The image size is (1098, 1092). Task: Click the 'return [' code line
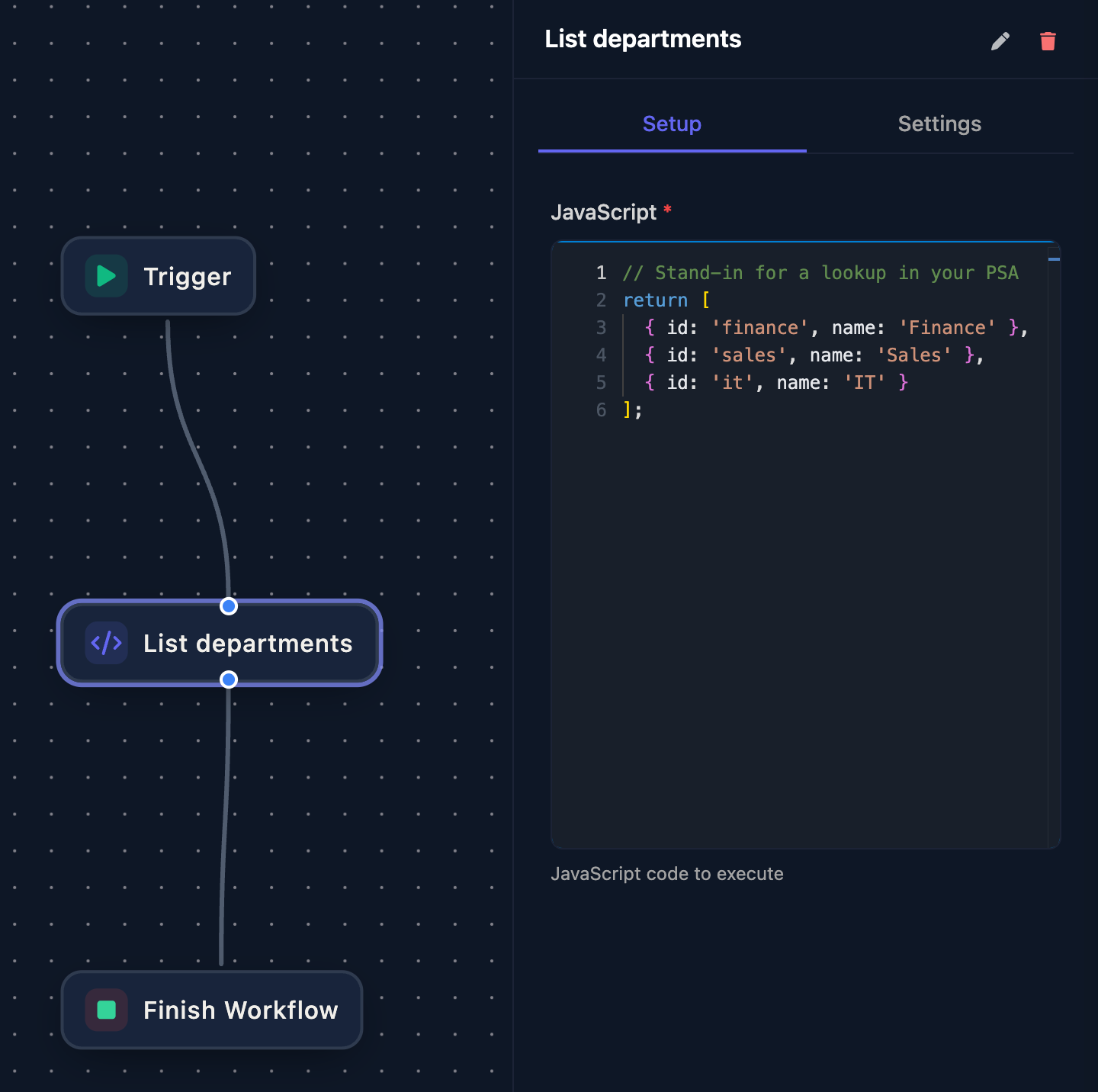(x=666, y=300)
